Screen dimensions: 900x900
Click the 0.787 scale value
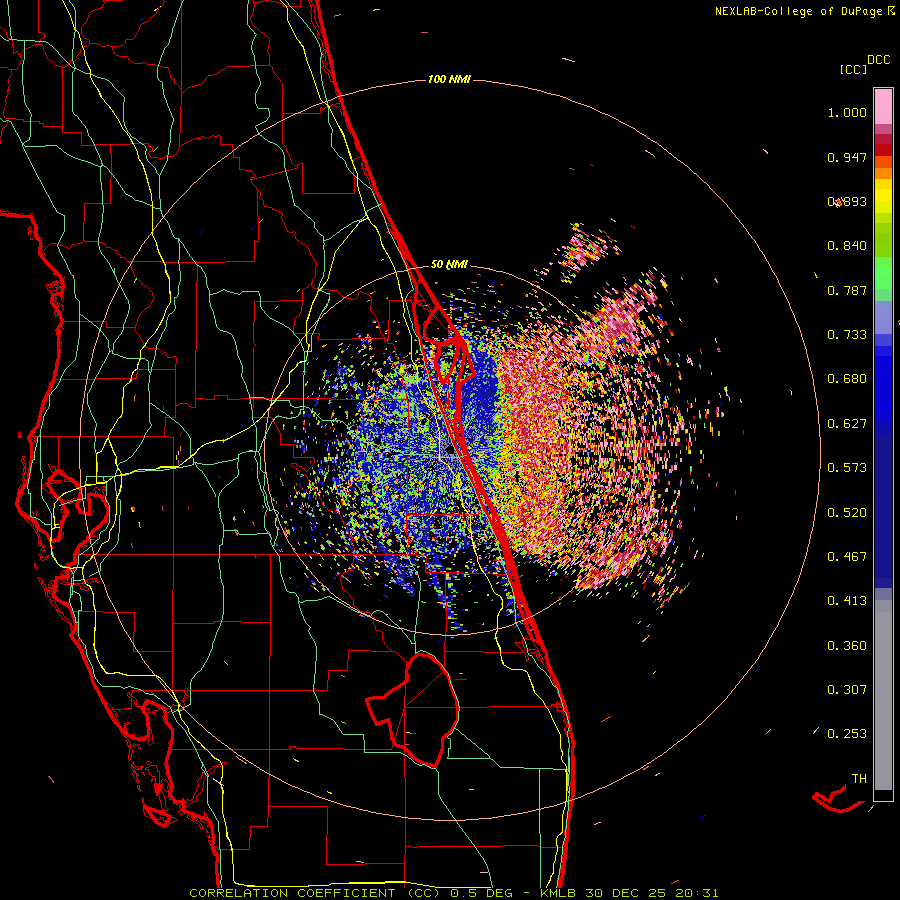pos(847,290)
